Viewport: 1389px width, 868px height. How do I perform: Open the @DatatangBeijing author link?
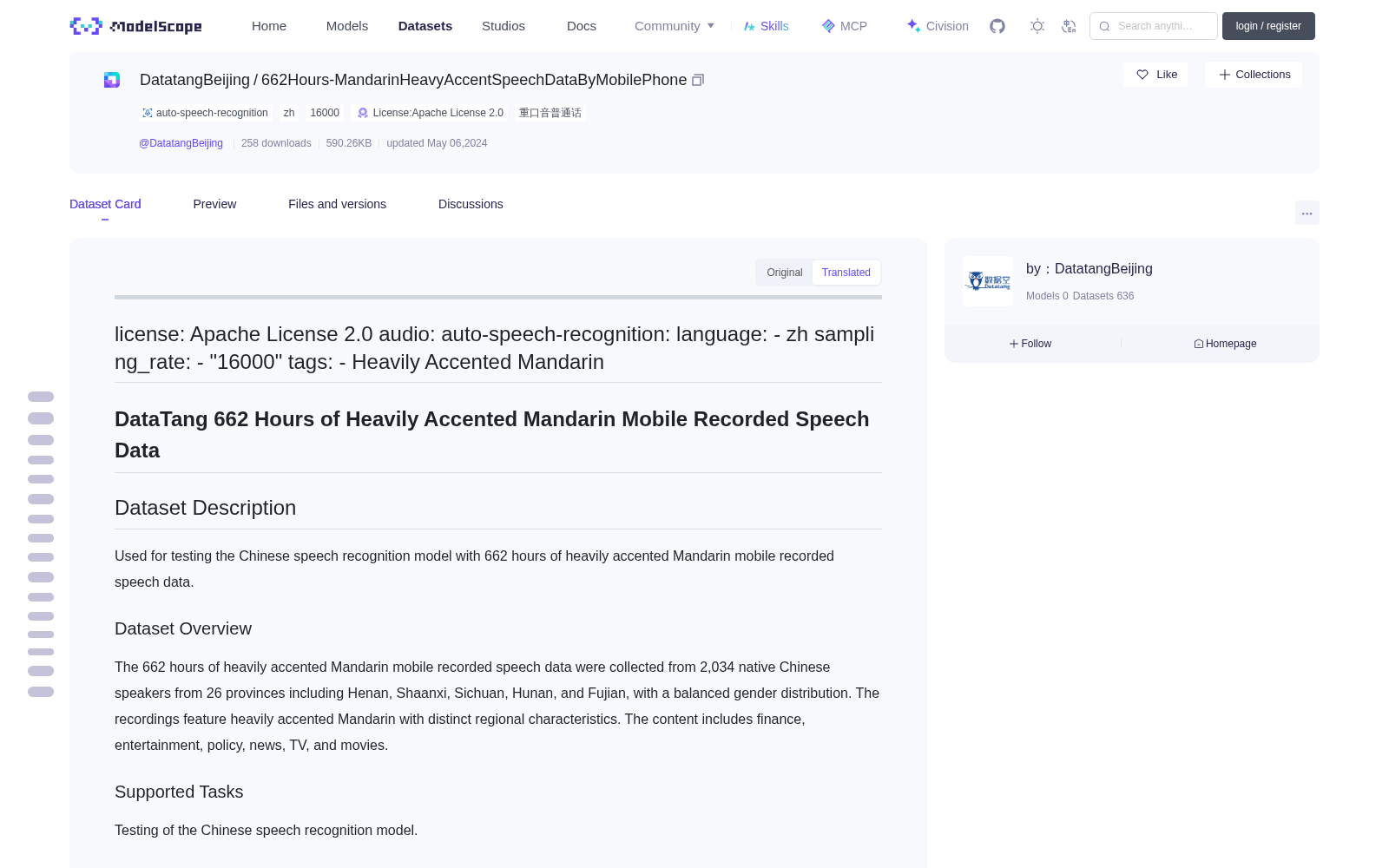pyautogui.click(x=181, y=143)
